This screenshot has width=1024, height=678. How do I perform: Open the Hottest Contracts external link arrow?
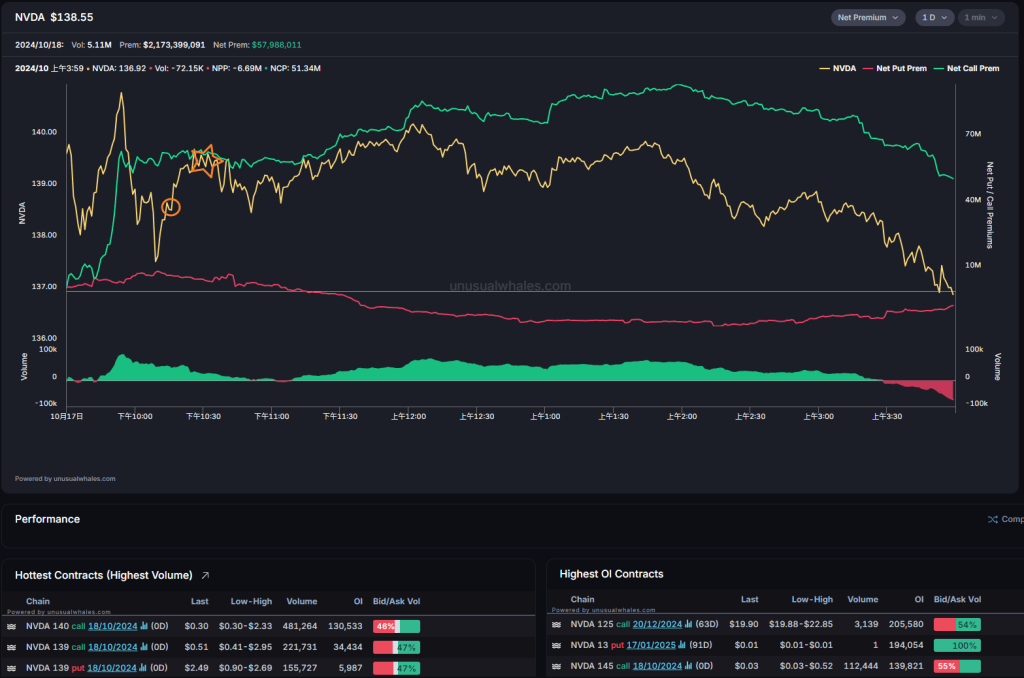tap(206, 575)
